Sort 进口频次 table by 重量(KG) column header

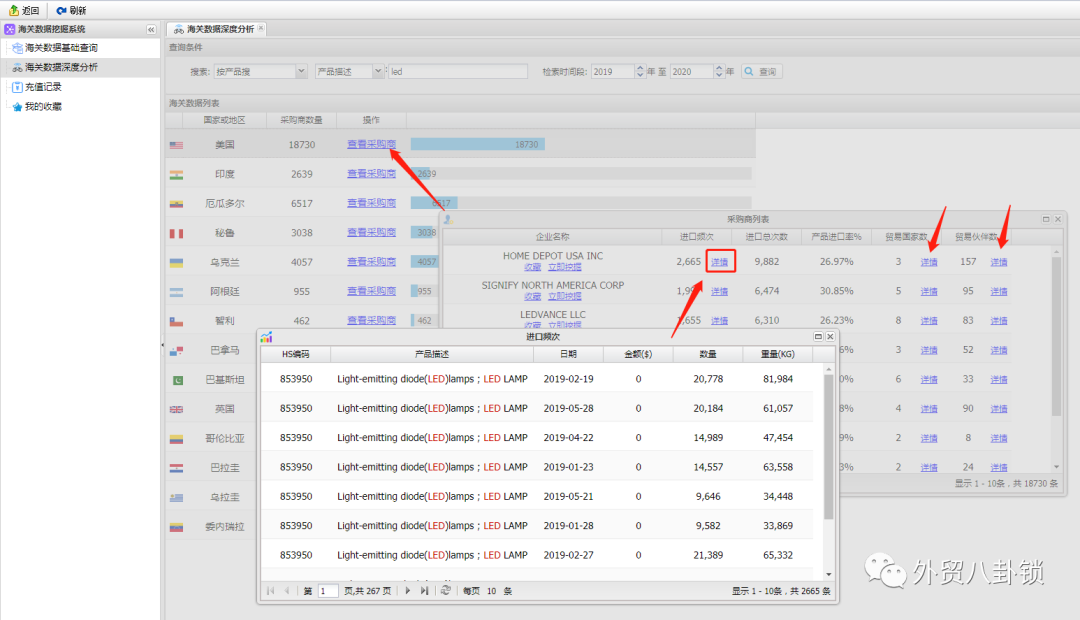[x=778, y=354]
